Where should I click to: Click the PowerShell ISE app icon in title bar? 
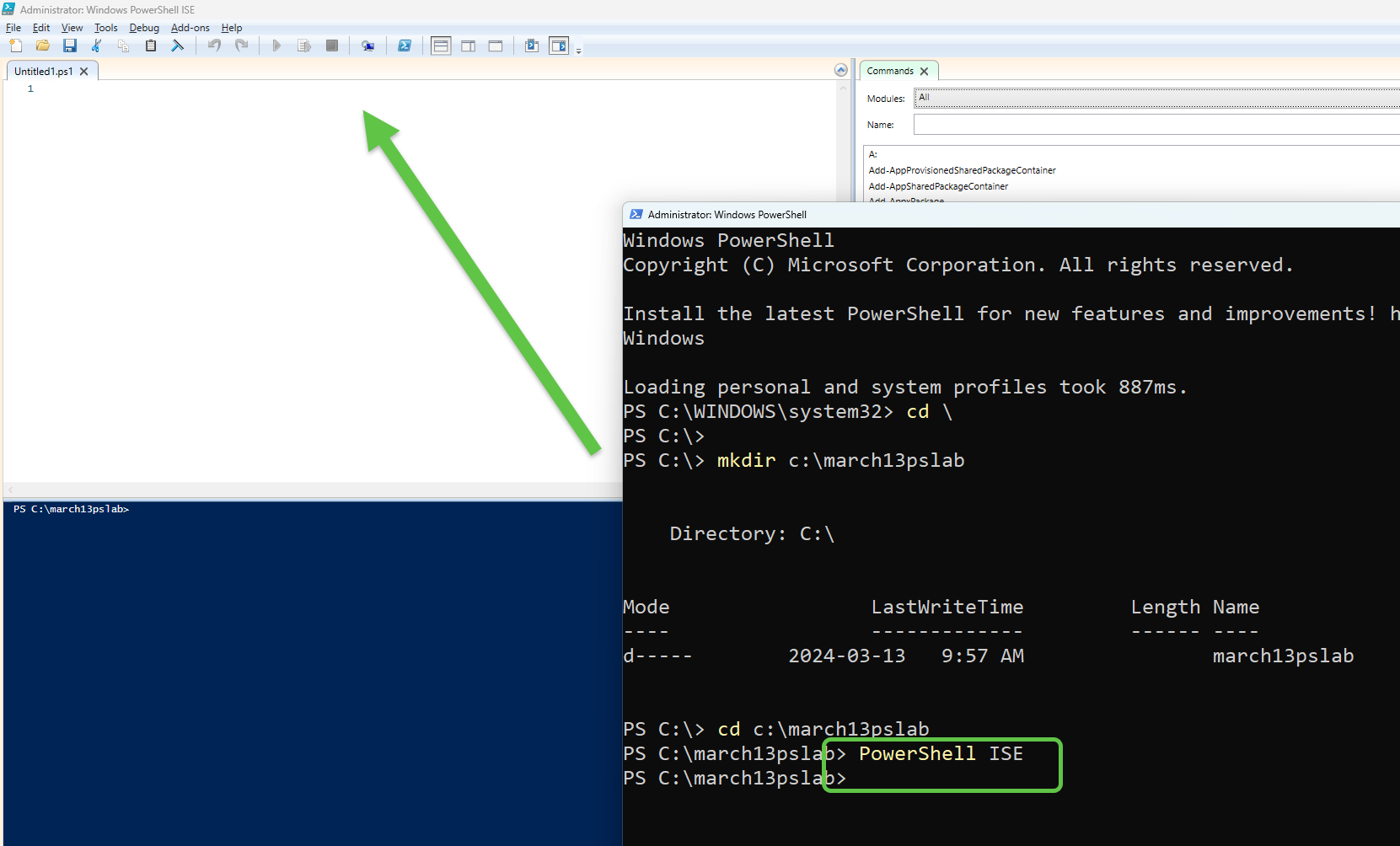(x=8, y=9)
